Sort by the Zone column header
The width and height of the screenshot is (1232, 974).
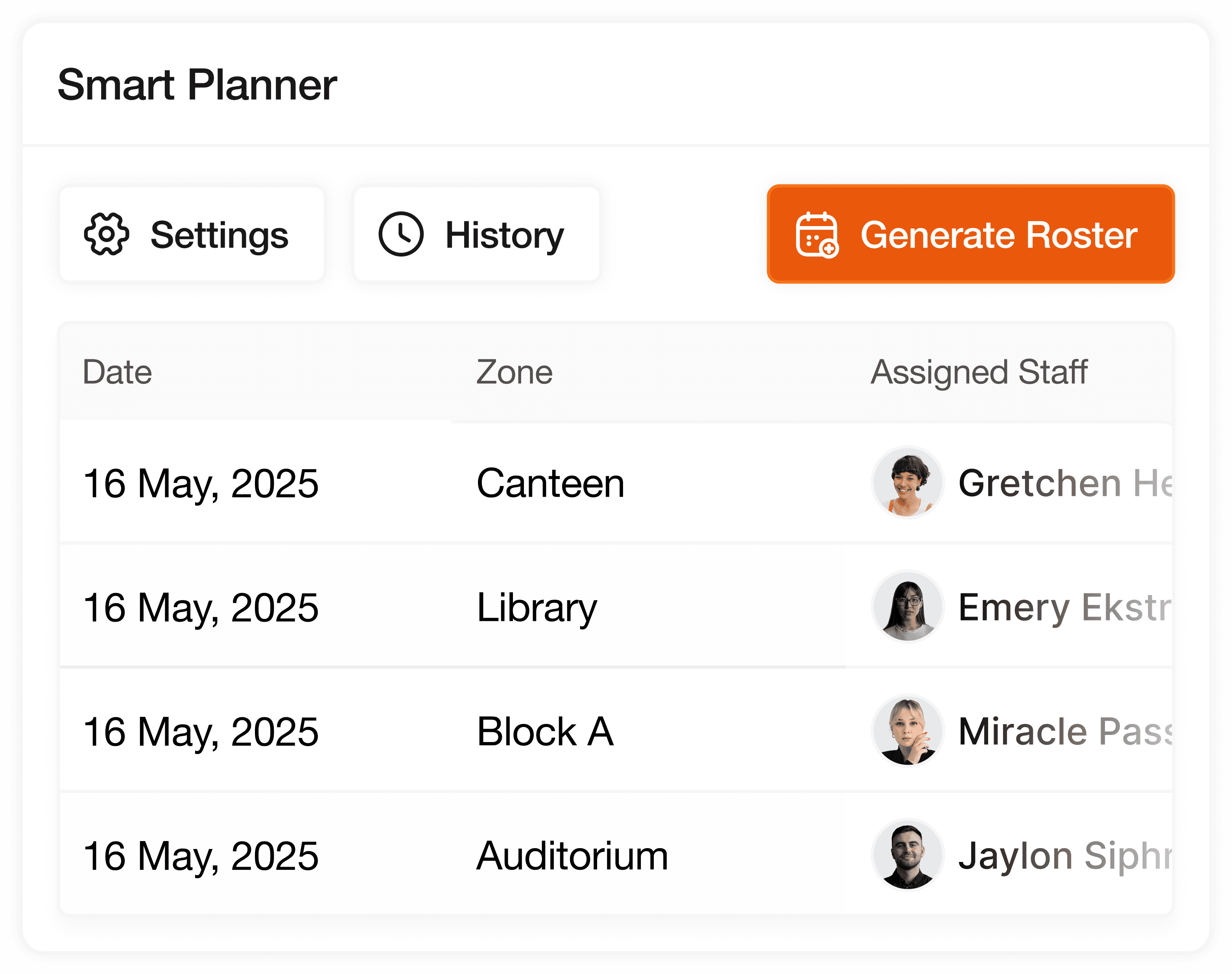click(515, 372)
